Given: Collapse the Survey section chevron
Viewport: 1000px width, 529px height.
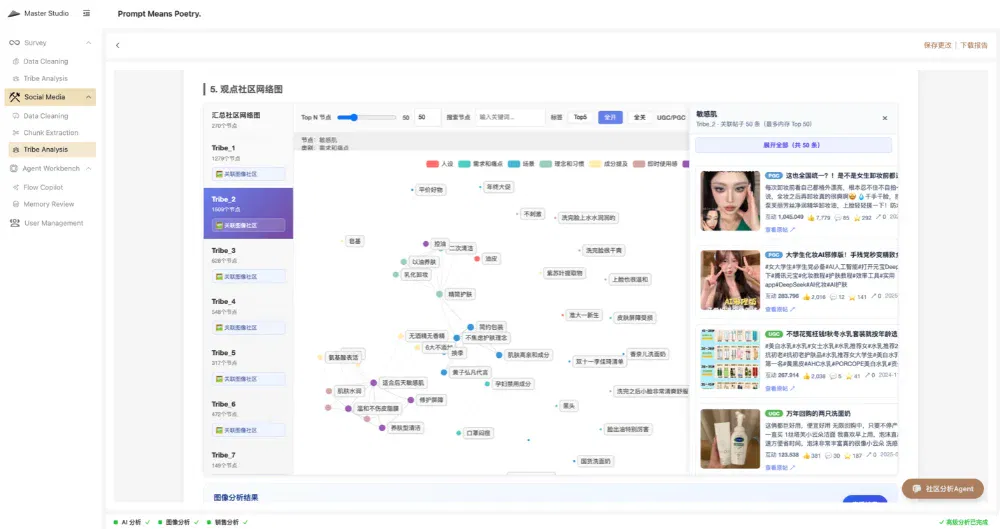Looking at the screenshot, I should point(88,43).
